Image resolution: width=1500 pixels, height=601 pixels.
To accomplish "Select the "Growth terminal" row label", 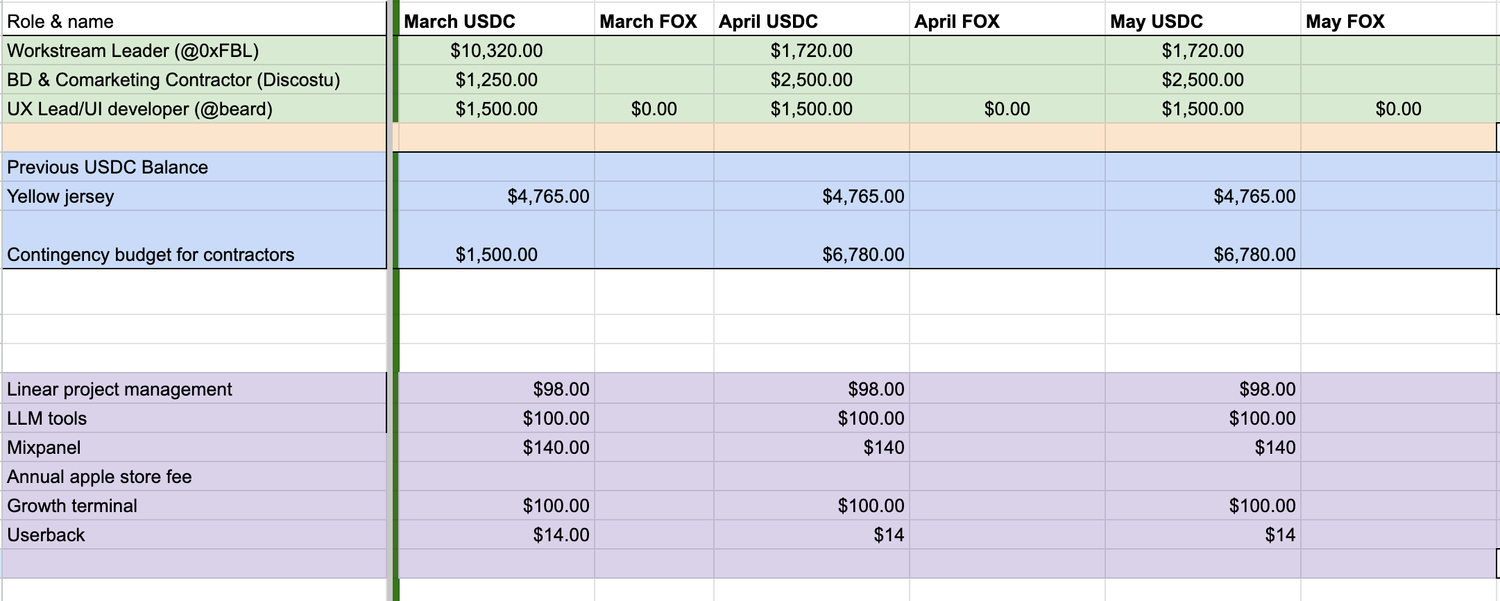I will point(72,505).
